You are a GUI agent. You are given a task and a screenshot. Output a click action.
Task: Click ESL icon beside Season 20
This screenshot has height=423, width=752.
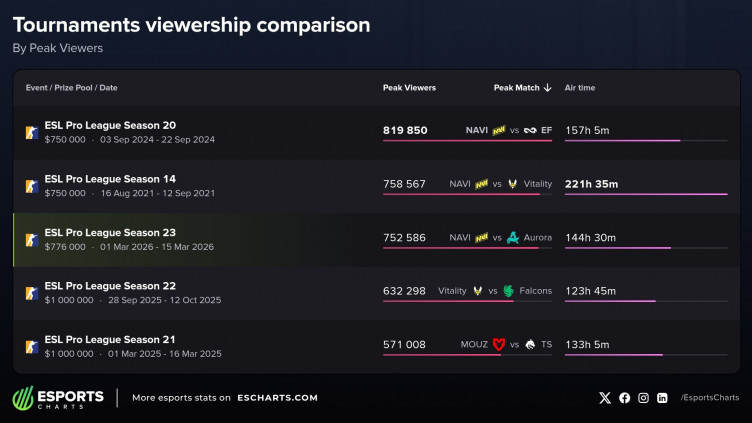tap(32, 132)
